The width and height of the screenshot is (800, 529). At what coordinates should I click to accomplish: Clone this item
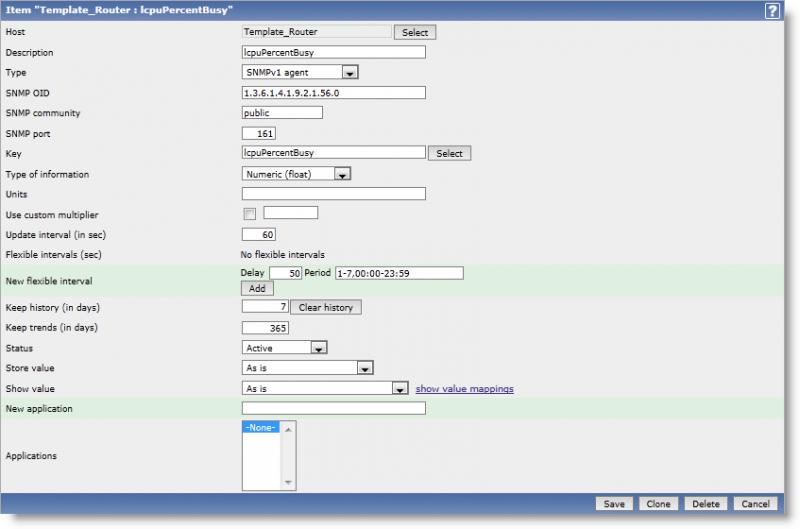click(x=658, y=503)
